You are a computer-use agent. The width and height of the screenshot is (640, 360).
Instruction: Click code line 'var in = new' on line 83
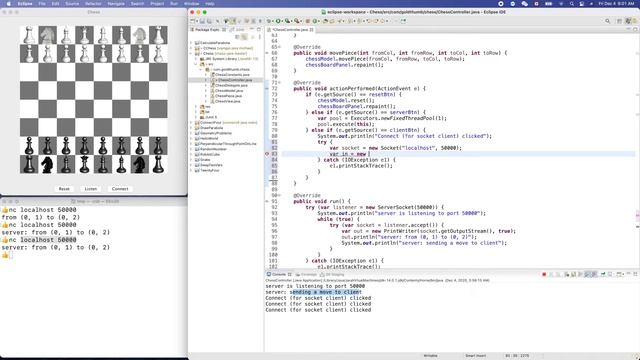tap(348, 154)
